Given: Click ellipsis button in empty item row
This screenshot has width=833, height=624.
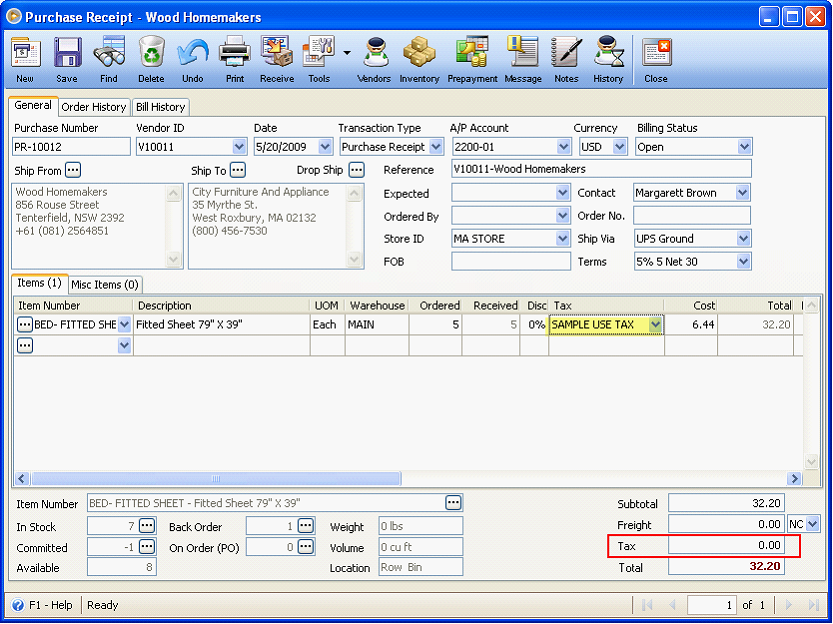Looking at the screenshot, I should (x=25, y=346).
